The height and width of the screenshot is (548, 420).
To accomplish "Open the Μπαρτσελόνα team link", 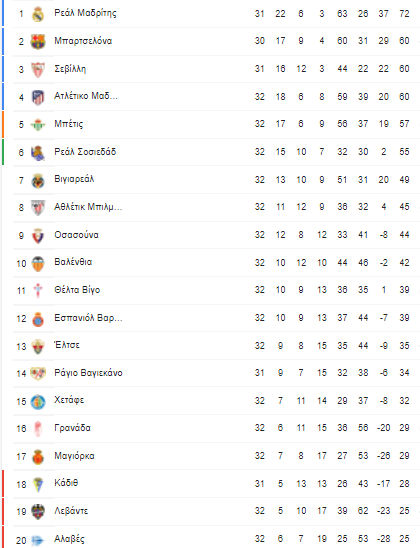I will 83,41.
